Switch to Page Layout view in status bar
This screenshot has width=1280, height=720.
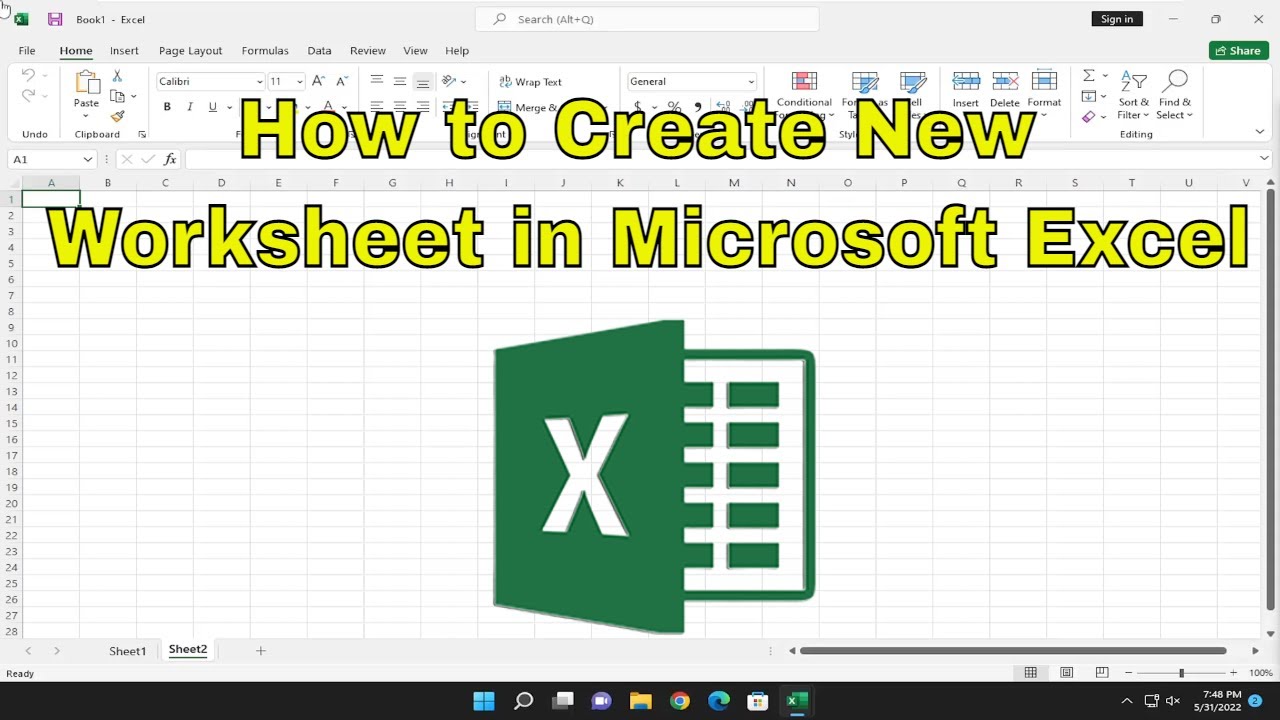[1067, 673]
